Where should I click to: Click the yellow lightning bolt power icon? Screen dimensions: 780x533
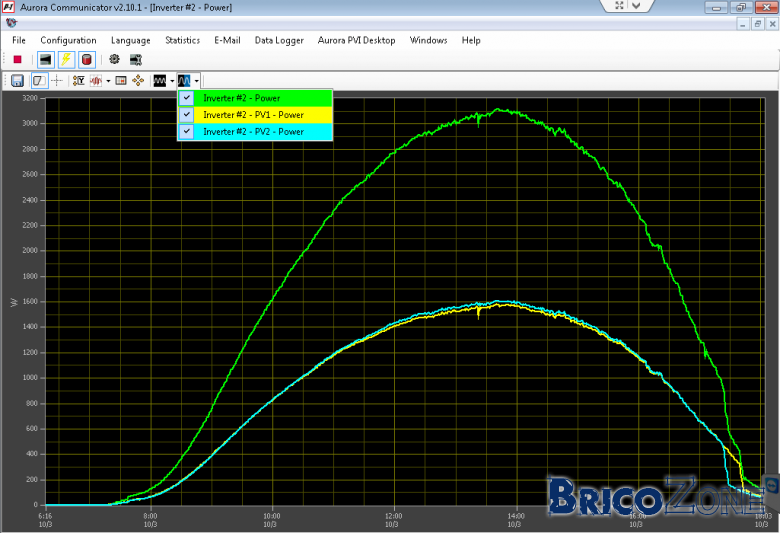[66, 60]
